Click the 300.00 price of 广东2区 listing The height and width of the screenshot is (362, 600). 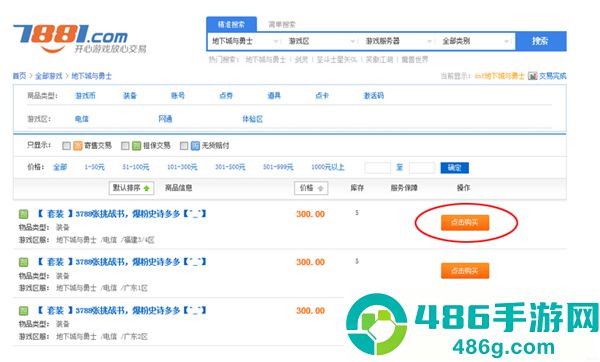310,311
